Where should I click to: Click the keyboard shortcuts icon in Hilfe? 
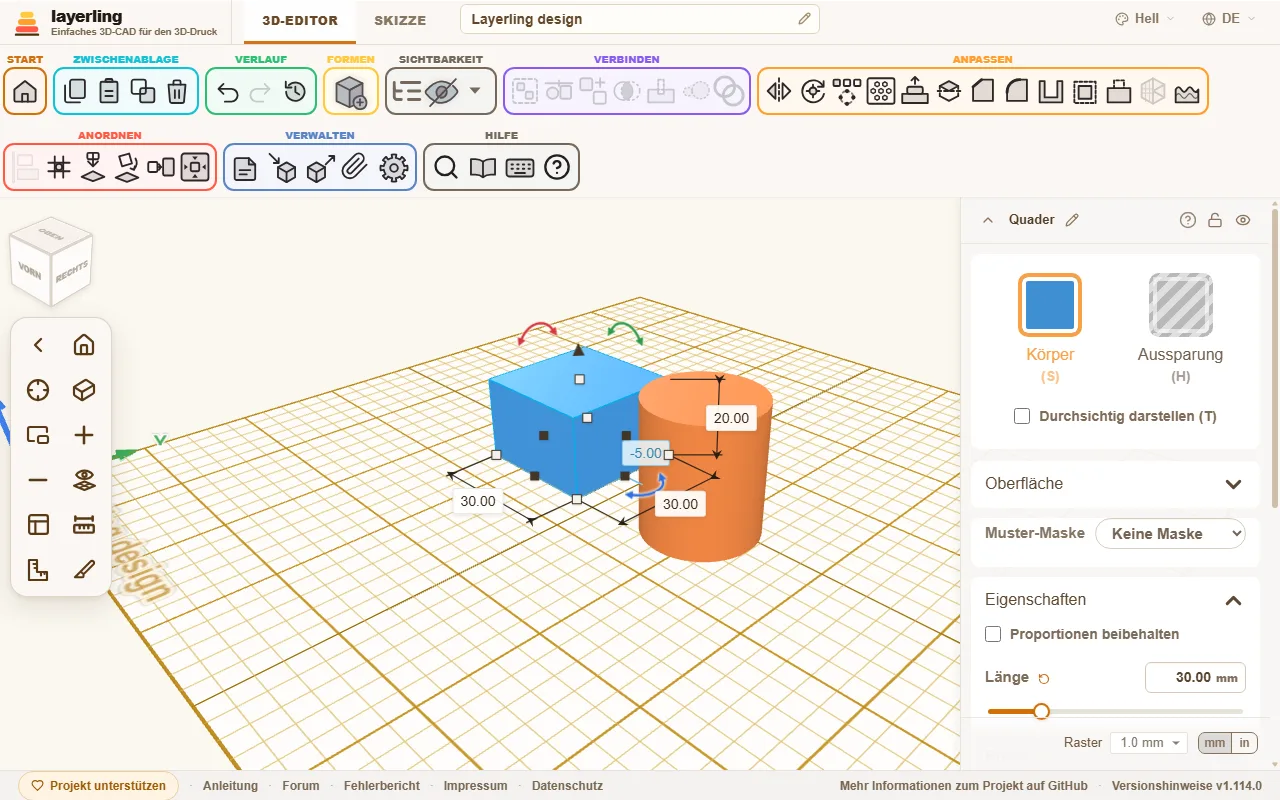click(x=520, y=168)
